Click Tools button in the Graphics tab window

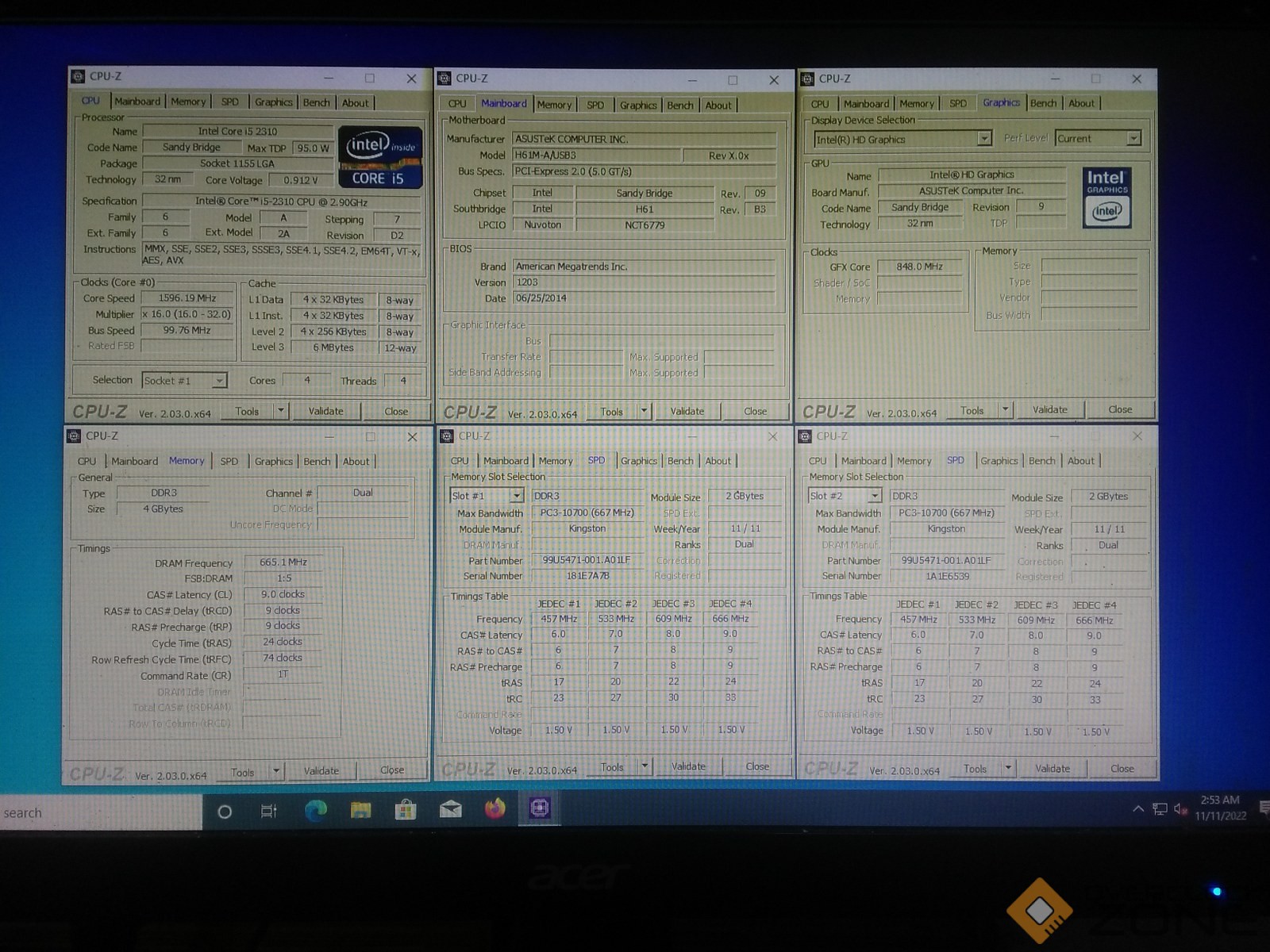972,410
